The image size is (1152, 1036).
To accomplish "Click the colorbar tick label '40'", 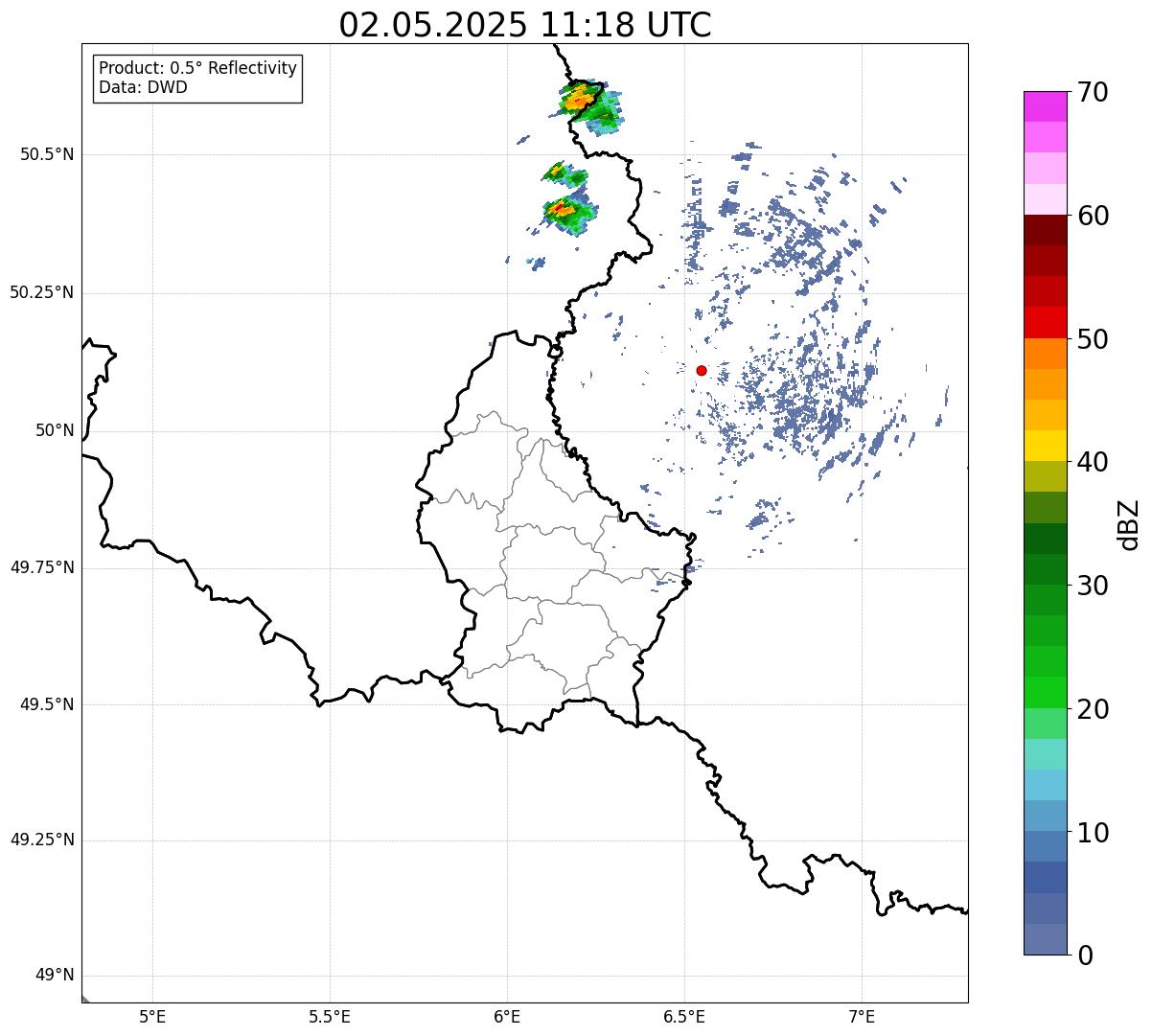I will point(1093,462).
